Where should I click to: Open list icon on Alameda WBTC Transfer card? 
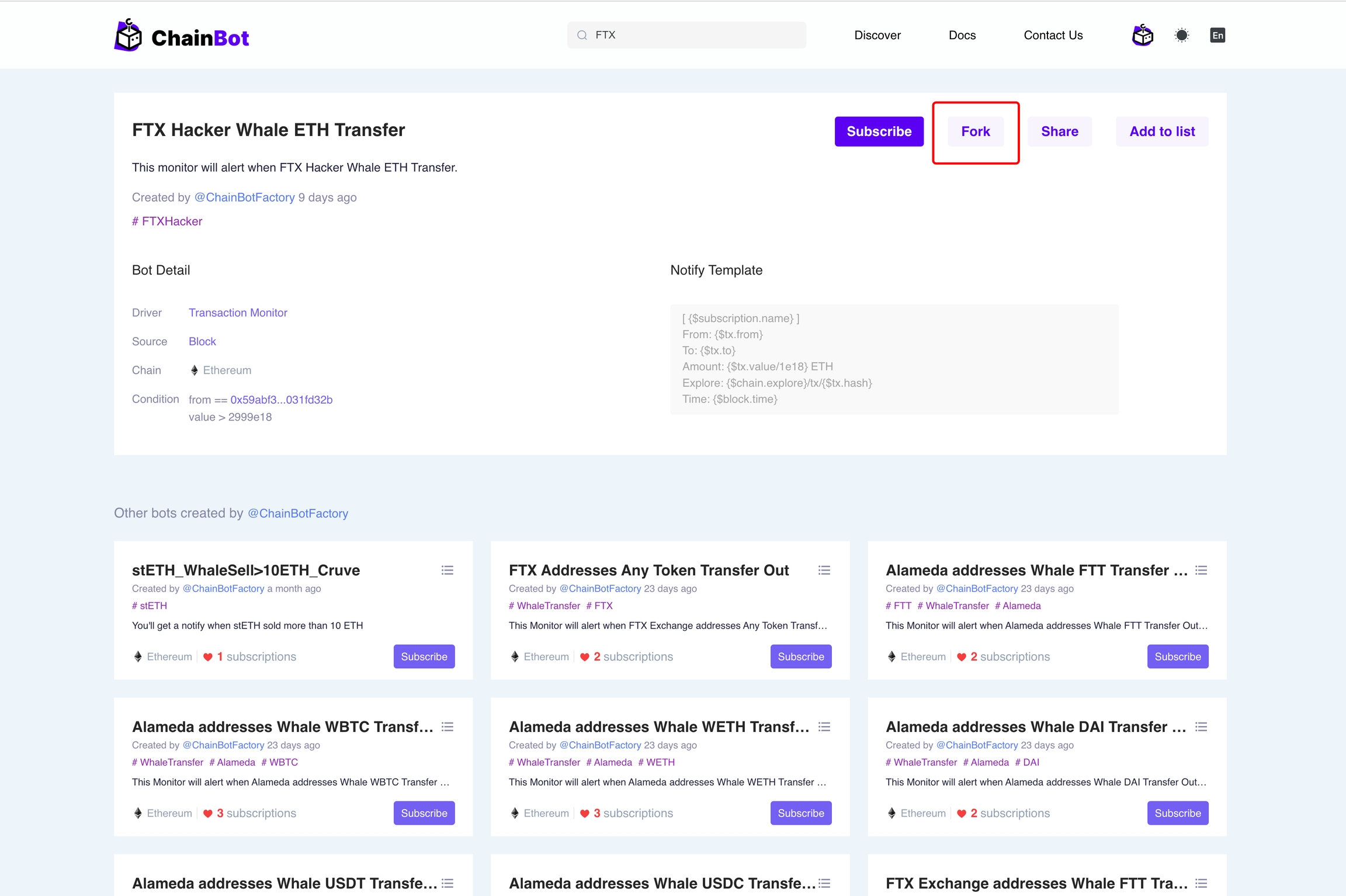point(447,727)
